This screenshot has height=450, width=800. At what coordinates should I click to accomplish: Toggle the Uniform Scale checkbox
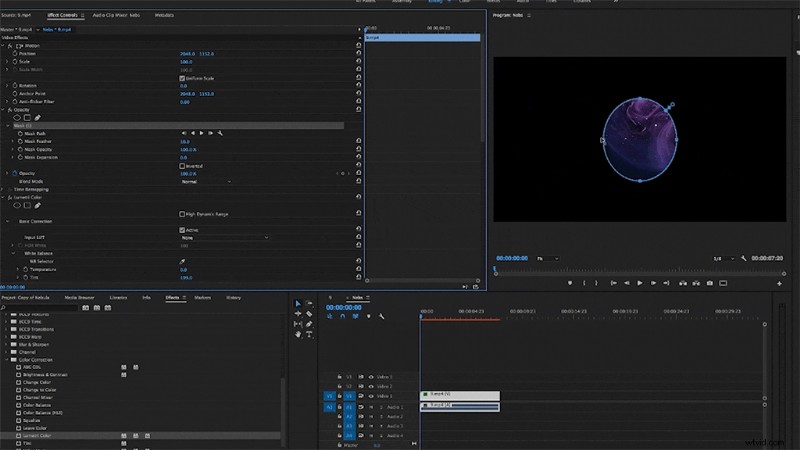coord(181,78)
